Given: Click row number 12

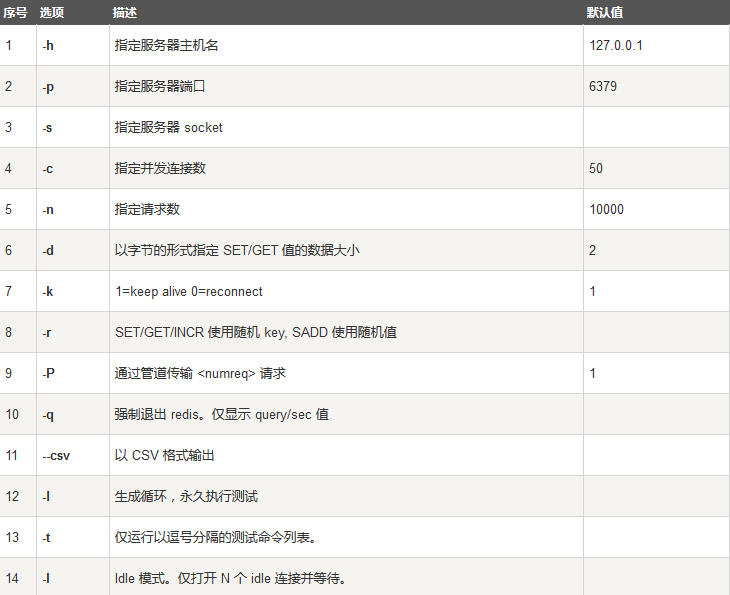Looking at the screenshot, I should click(12, 496).
